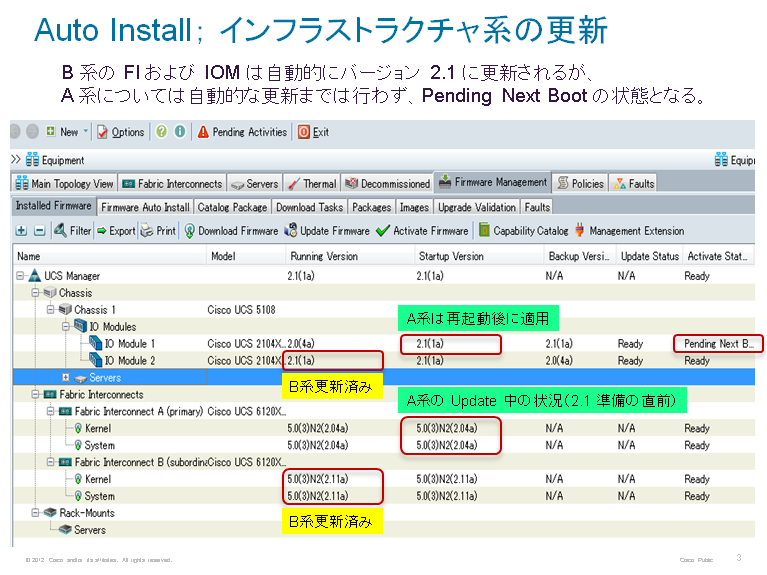
Task: Collapse the UCS Manager tree root
Action: (x=21, y=275)
